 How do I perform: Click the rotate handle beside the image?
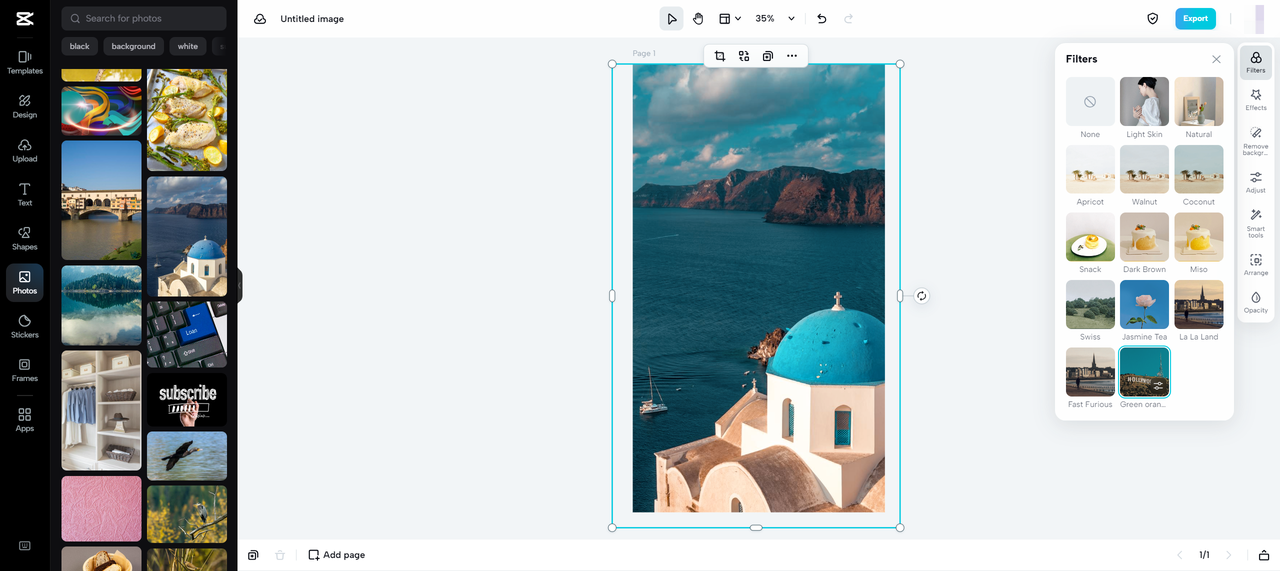(921, 296)
